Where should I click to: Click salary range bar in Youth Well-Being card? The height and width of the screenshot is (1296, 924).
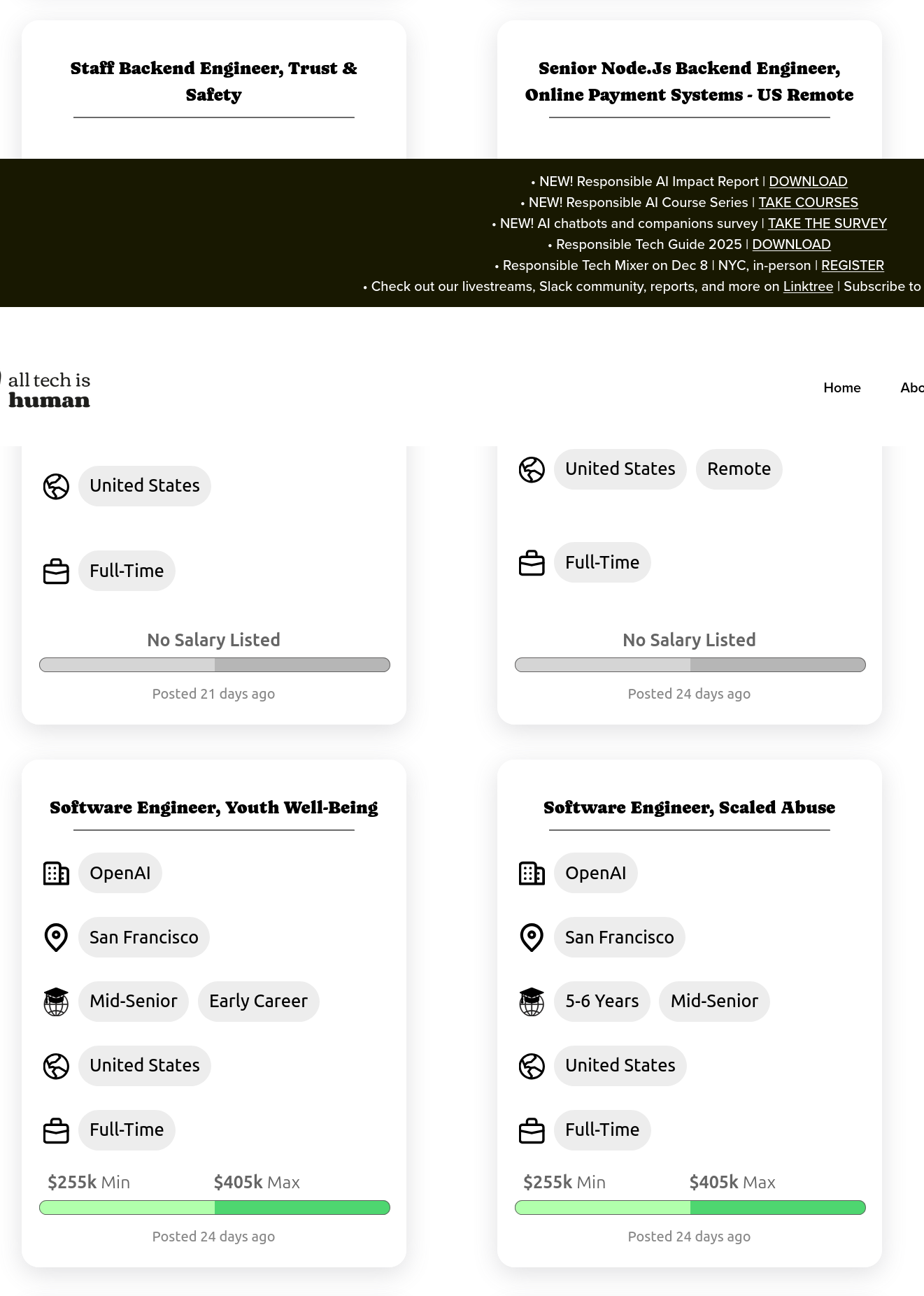pyautogui.click(x=214, y=1208)
